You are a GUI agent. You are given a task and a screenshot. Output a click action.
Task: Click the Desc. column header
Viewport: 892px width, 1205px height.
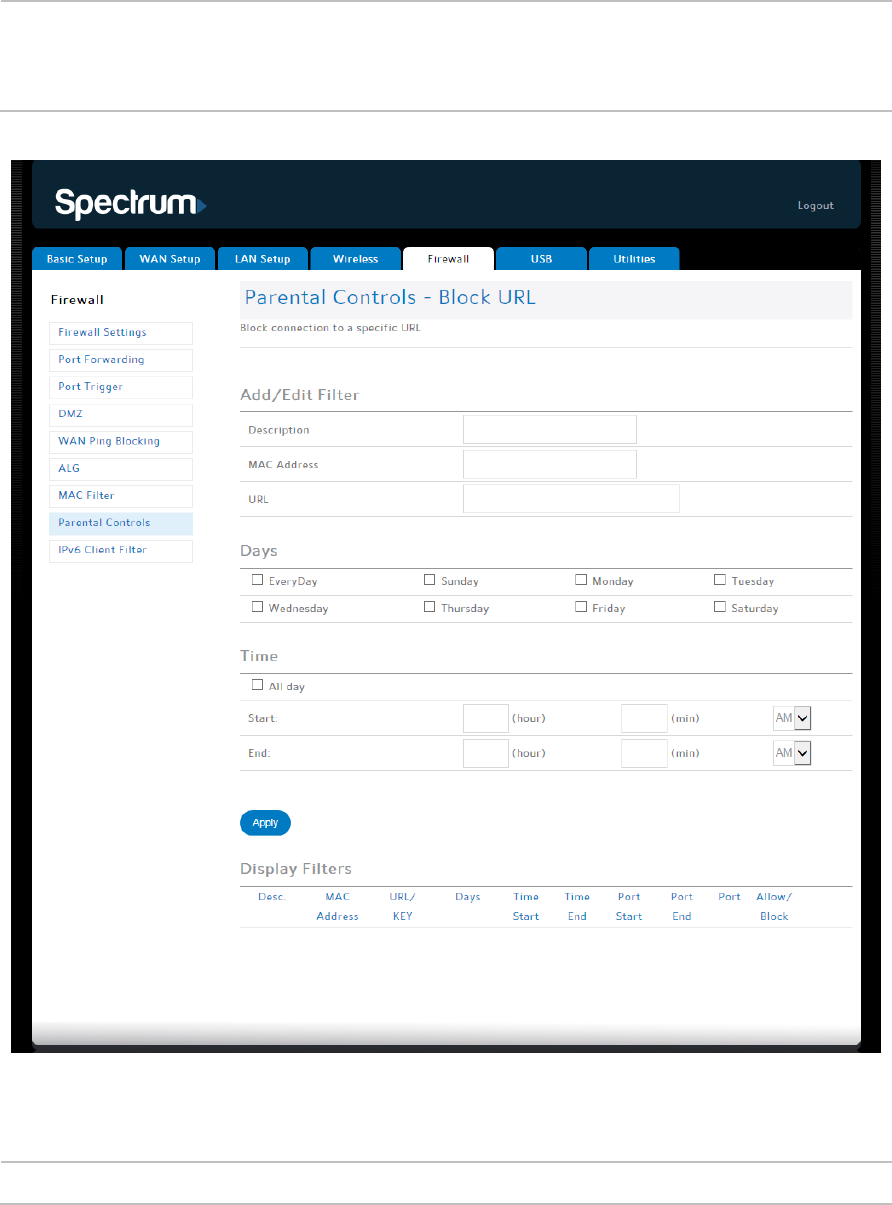pyautogui.click(x=272, y=897)
